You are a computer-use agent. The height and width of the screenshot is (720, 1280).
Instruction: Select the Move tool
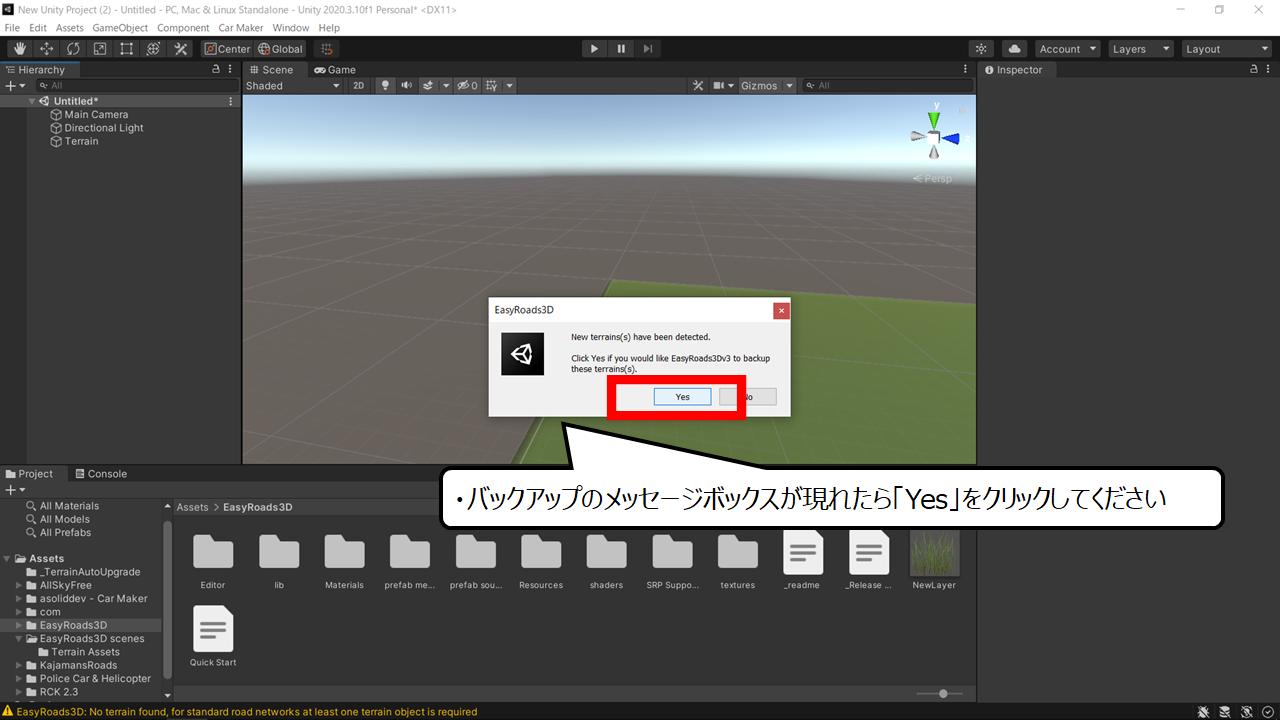click(x=46, y=49)
